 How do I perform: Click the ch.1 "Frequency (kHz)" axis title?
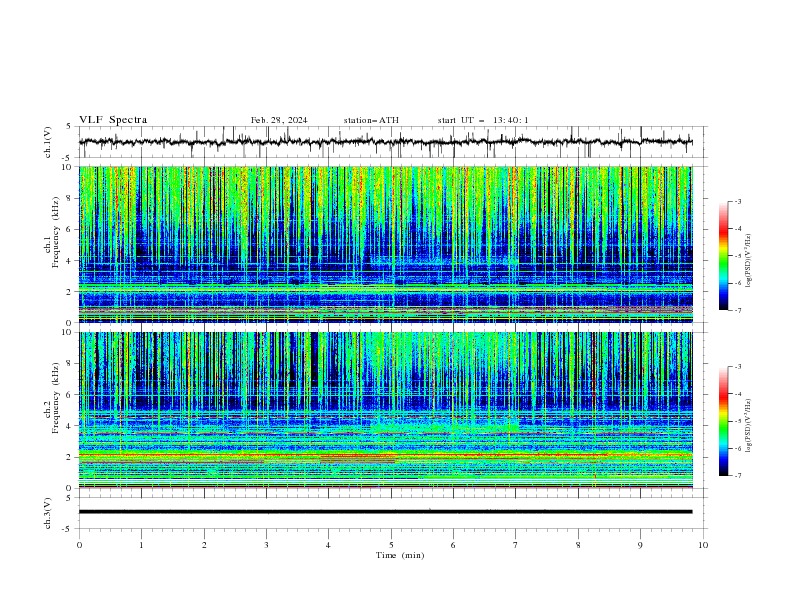click(x=56, y=232)
